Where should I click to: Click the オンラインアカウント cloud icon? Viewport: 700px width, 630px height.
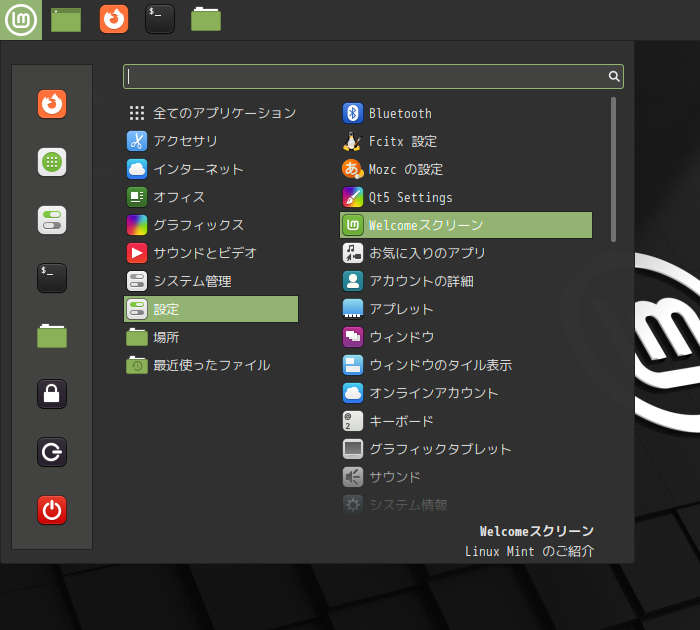[x=353, y=393]
